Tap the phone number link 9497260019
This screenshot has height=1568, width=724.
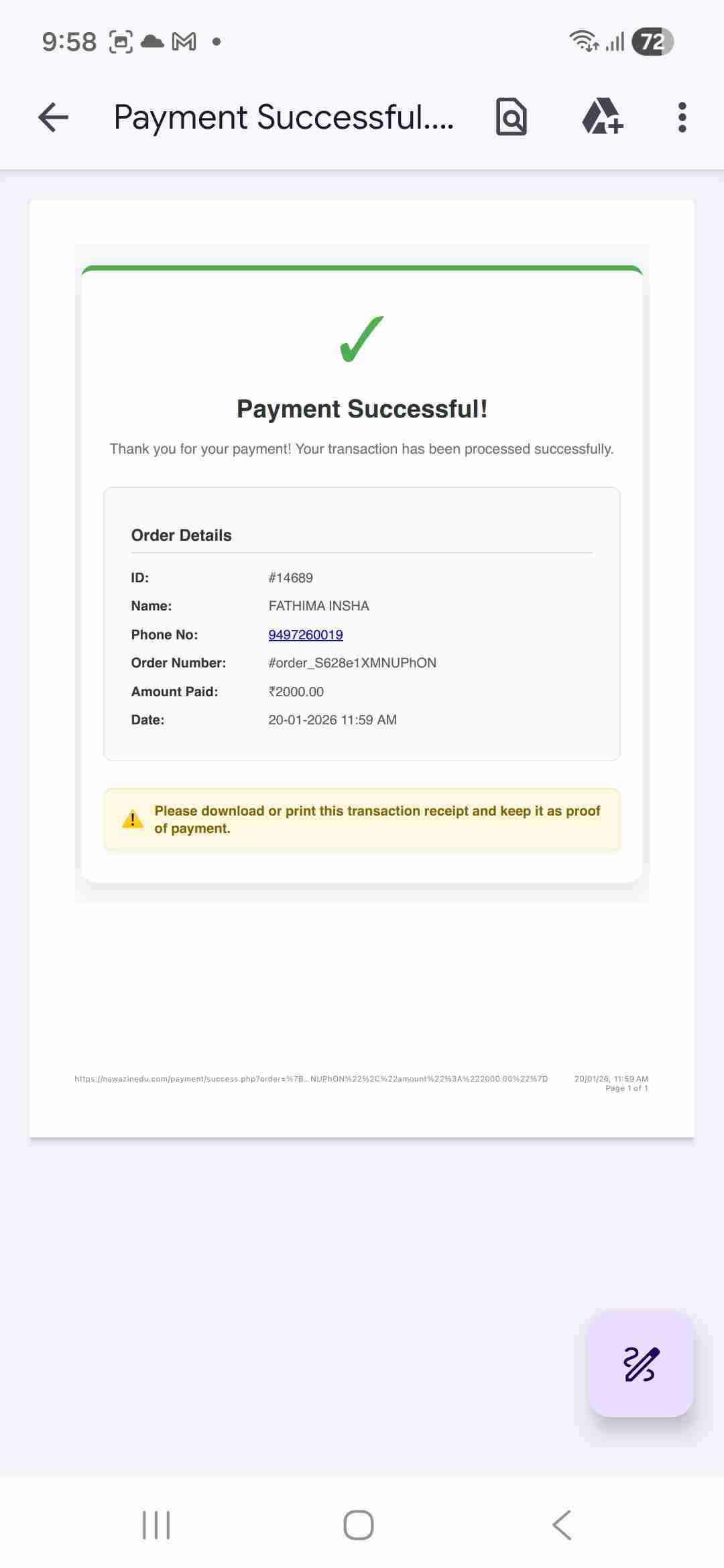306,635
